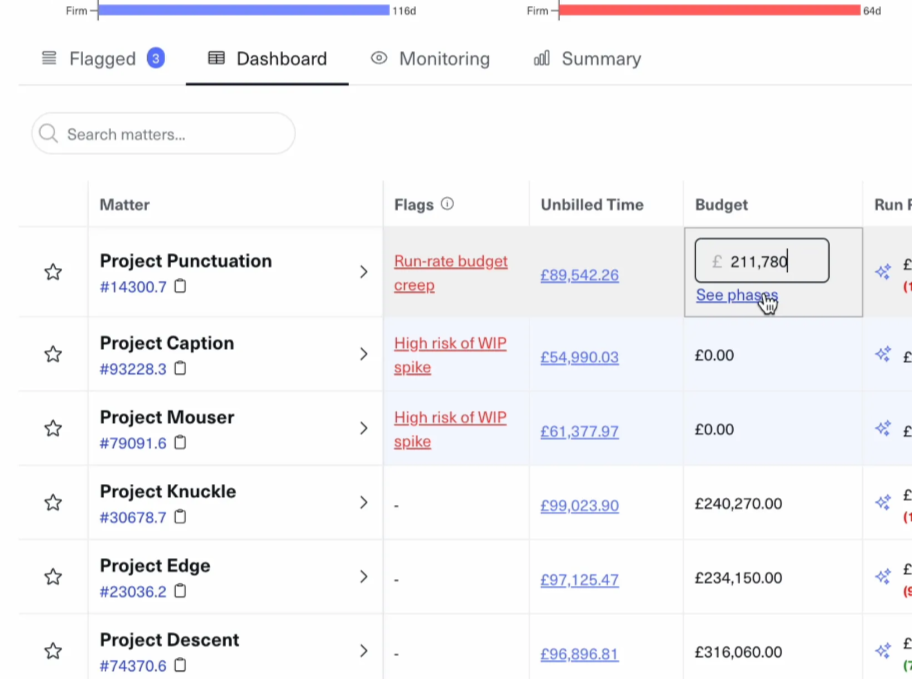Viewport: 912px width, 679px height.
Task: Star Project Punctuation as favorite
Action: click(x=53, y=272)
